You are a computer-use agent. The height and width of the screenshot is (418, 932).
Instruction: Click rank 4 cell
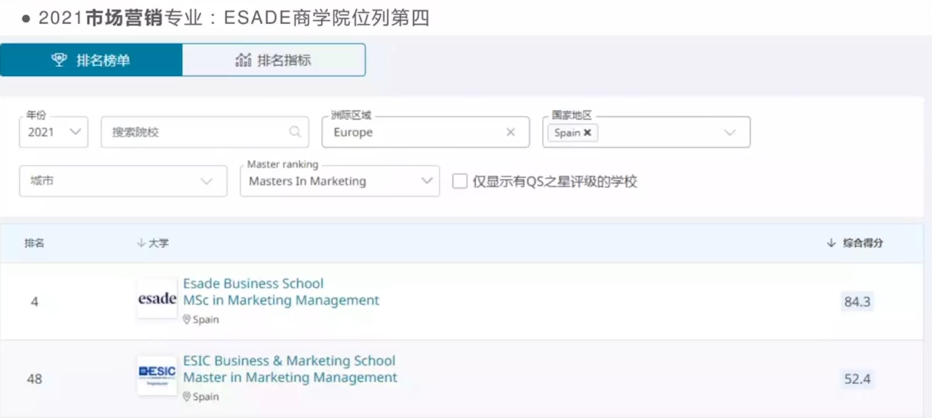click(34, 302)
